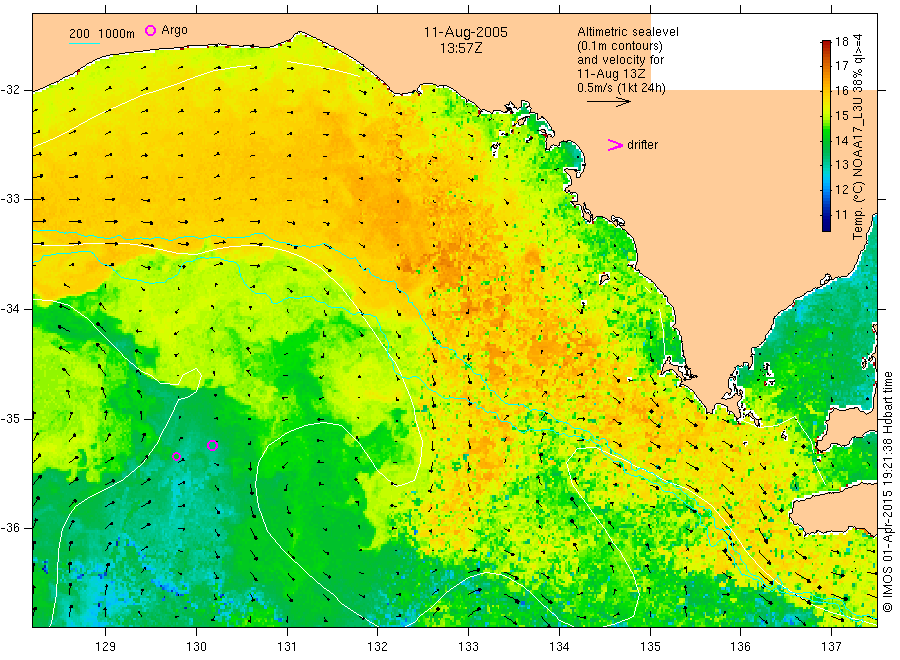This screenshot has width=900, height=660.
Task: Click the longitude 137 axis label
Action: coord(831,647)
